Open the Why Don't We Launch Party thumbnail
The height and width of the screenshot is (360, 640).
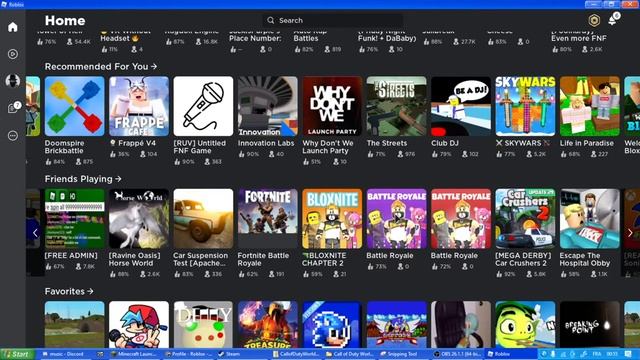click(332, 106)
